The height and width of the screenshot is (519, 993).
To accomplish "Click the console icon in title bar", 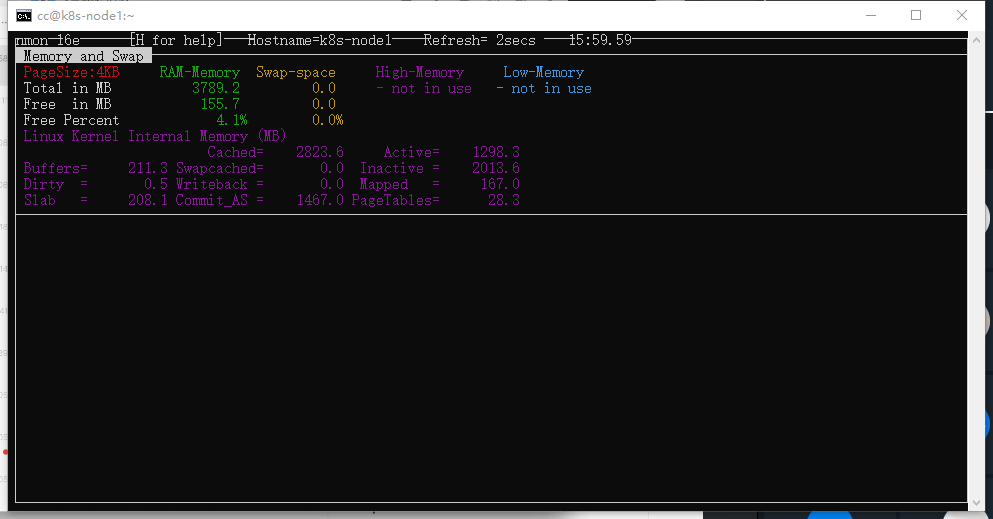I will (24, 16).
